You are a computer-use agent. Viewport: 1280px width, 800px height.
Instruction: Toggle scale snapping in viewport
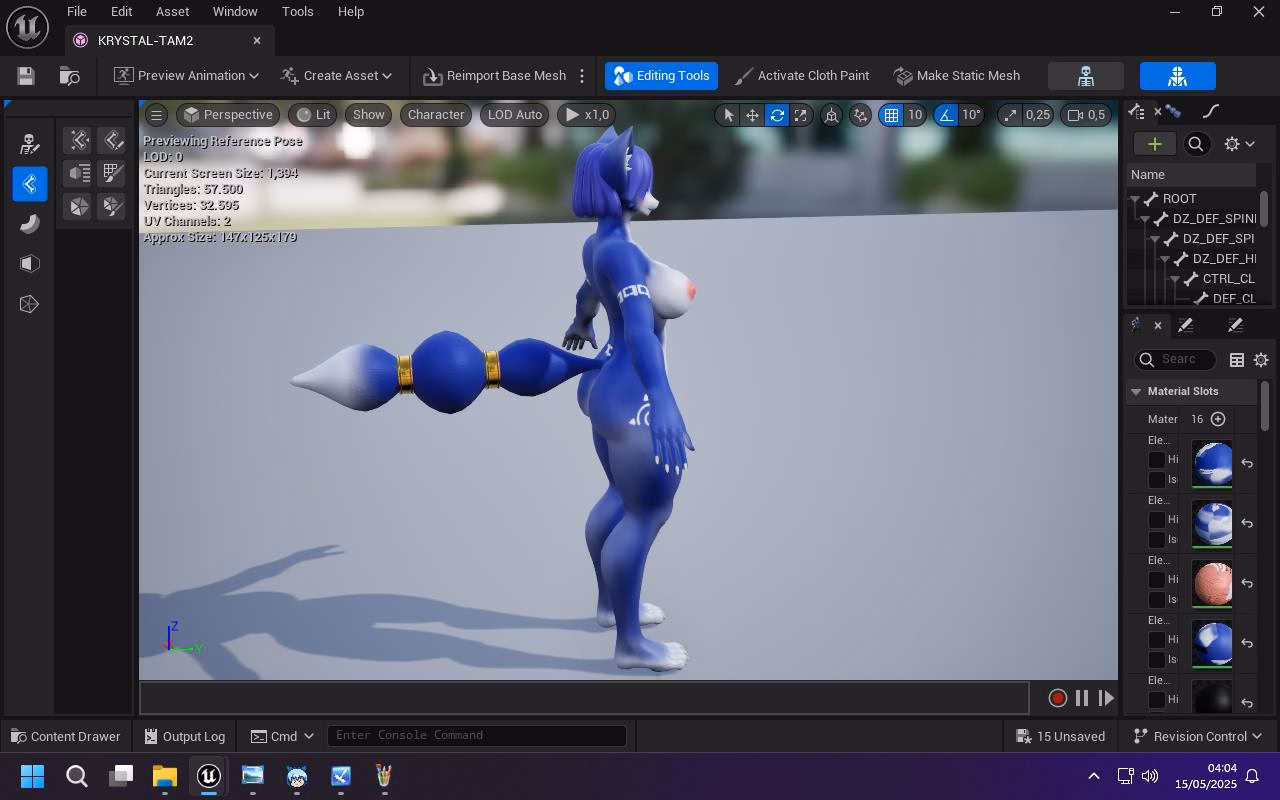pos(1010,115)
